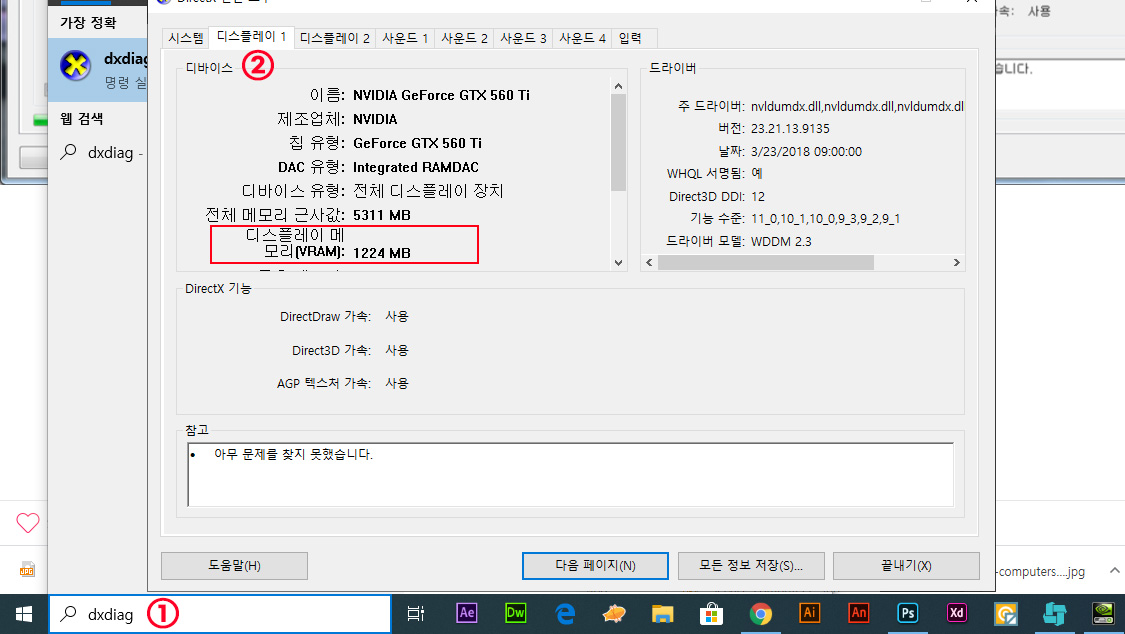The height and width of the screenshot is (634, 1125).
Task: Click the driver panel horizontal scrollbar thumb
Action: 766,262
